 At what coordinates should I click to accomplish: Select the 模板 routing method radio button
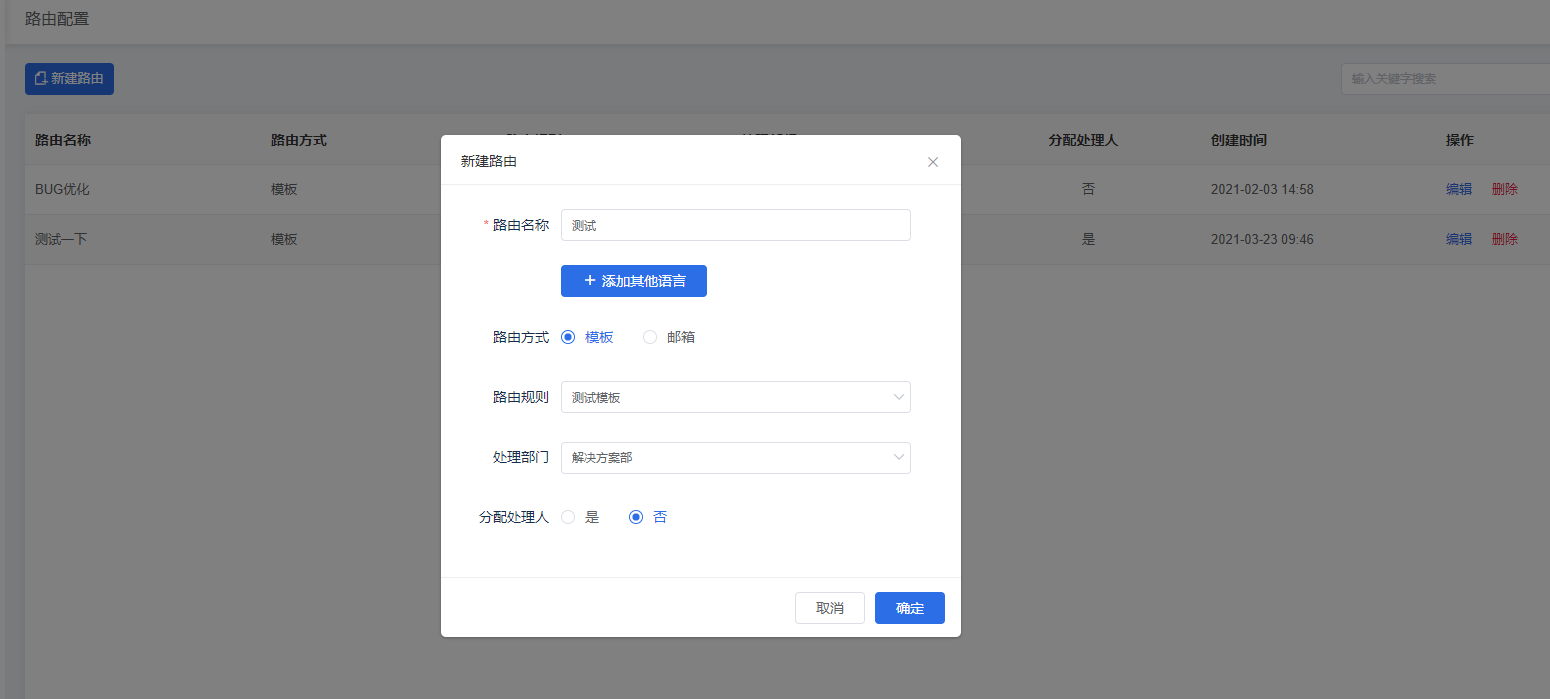(x=568, y=337)
